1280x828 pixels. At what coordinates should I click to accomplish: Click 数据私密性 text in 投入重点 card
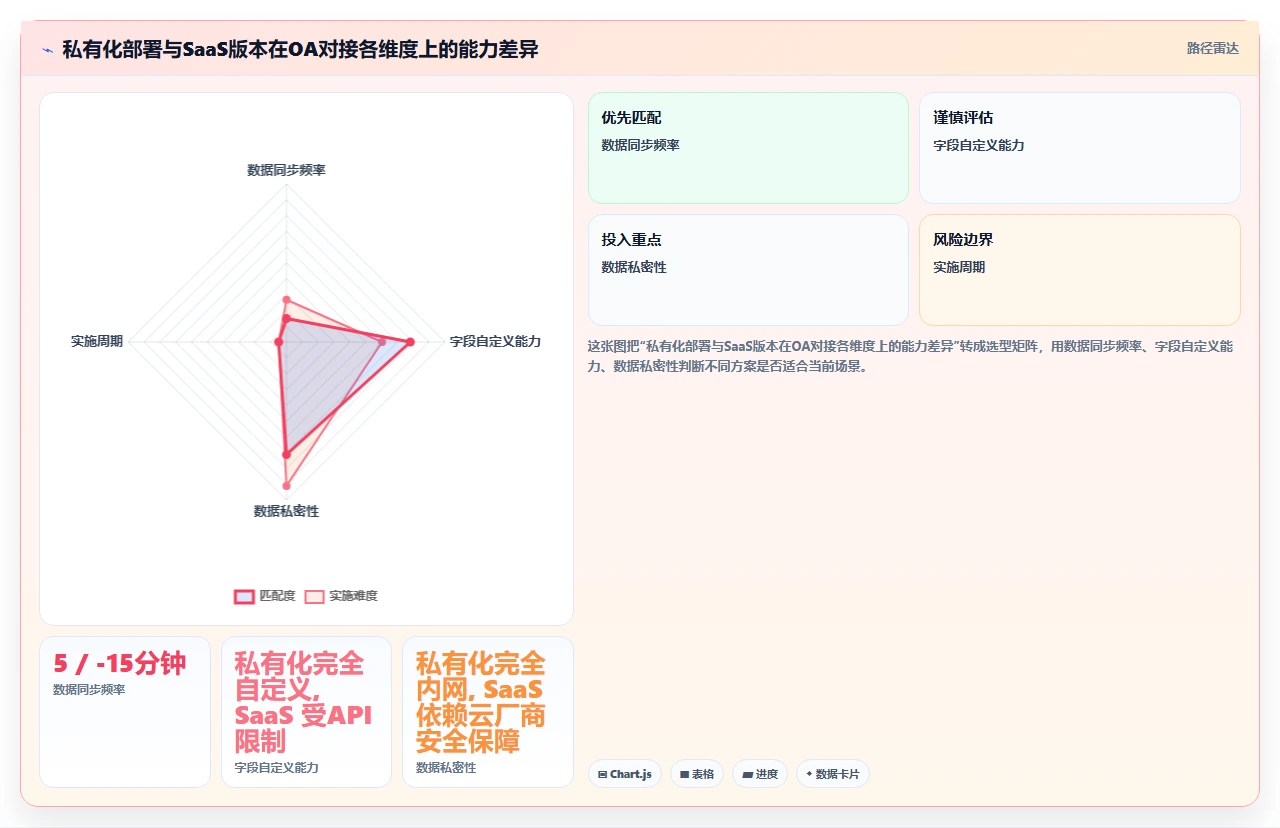coord(634,267)
